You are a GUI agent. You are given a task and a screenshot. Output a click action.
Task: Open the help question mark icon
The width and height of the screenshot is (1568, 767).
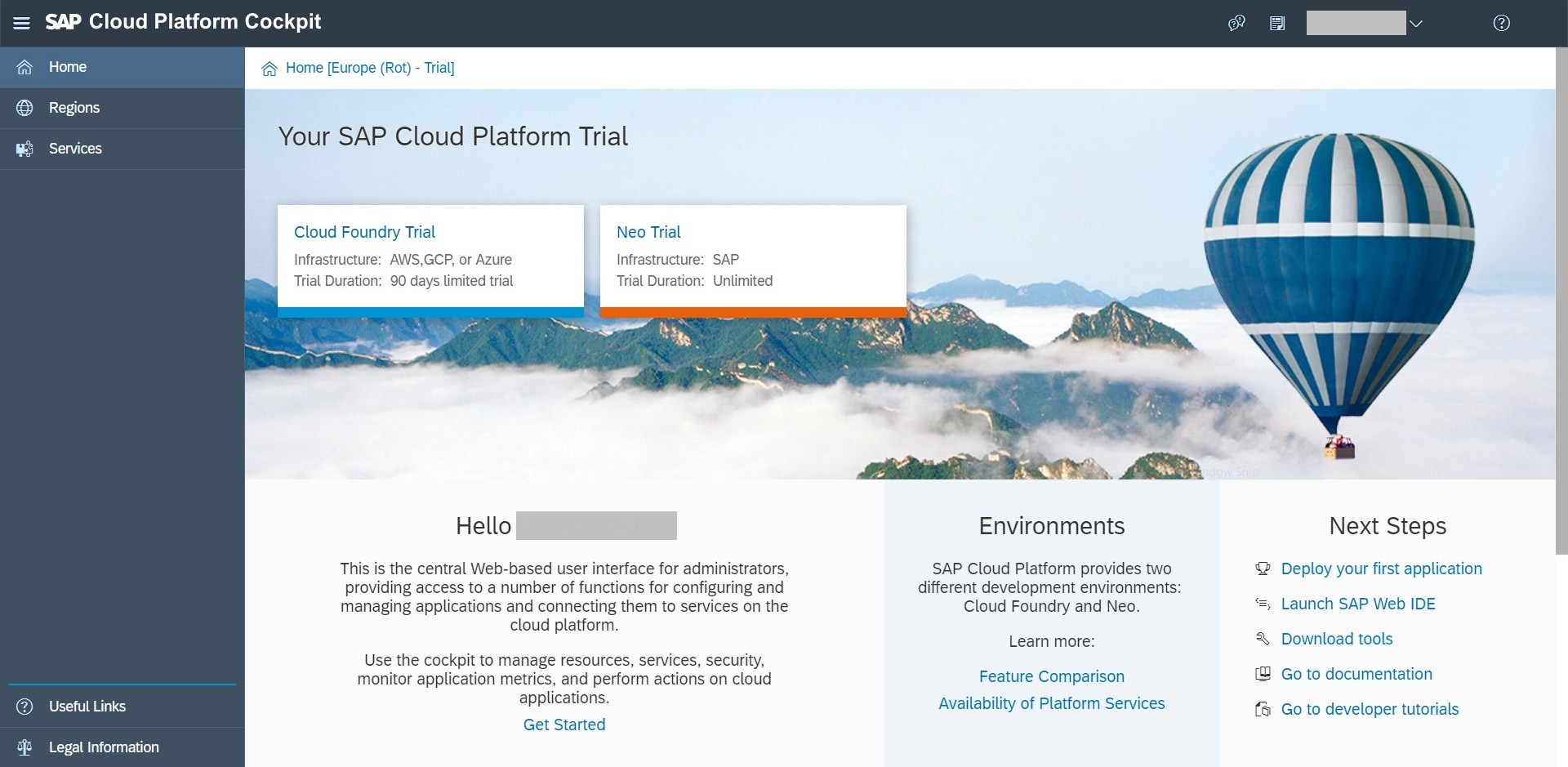click(1501, 23)
